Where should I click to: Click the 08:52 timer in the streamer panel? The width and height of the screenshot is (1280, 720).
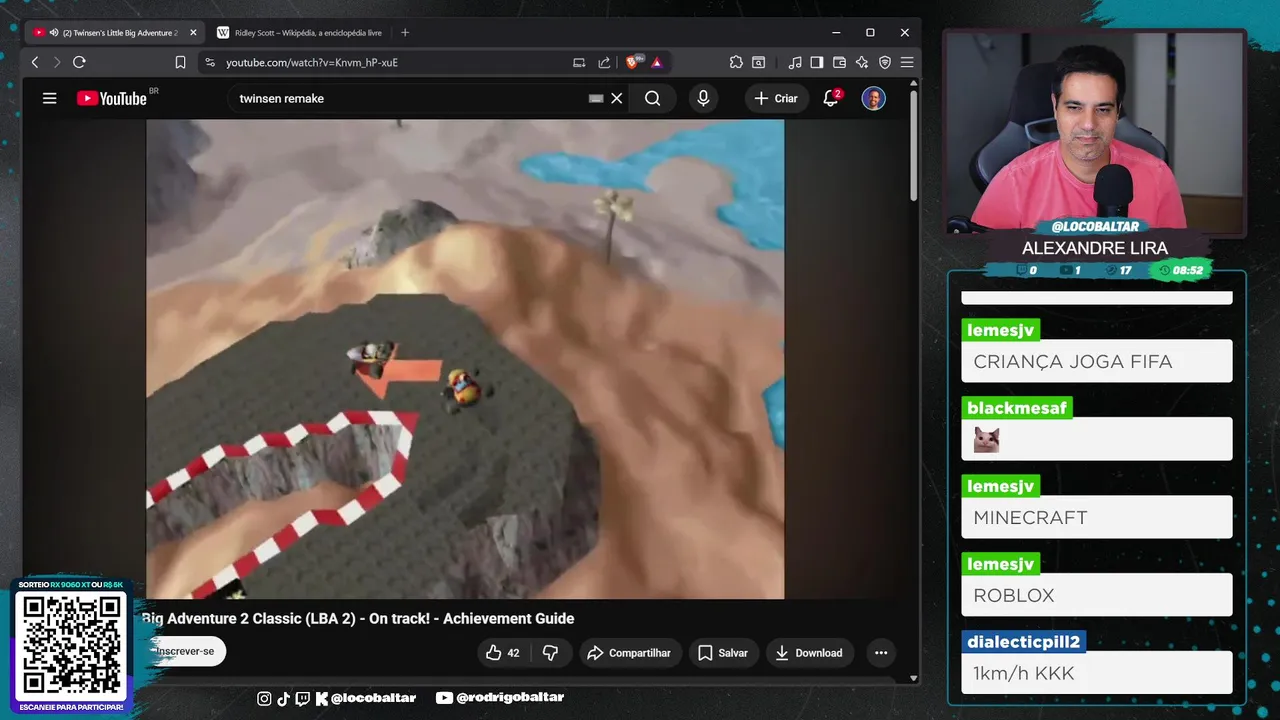tap(1181, 270)
